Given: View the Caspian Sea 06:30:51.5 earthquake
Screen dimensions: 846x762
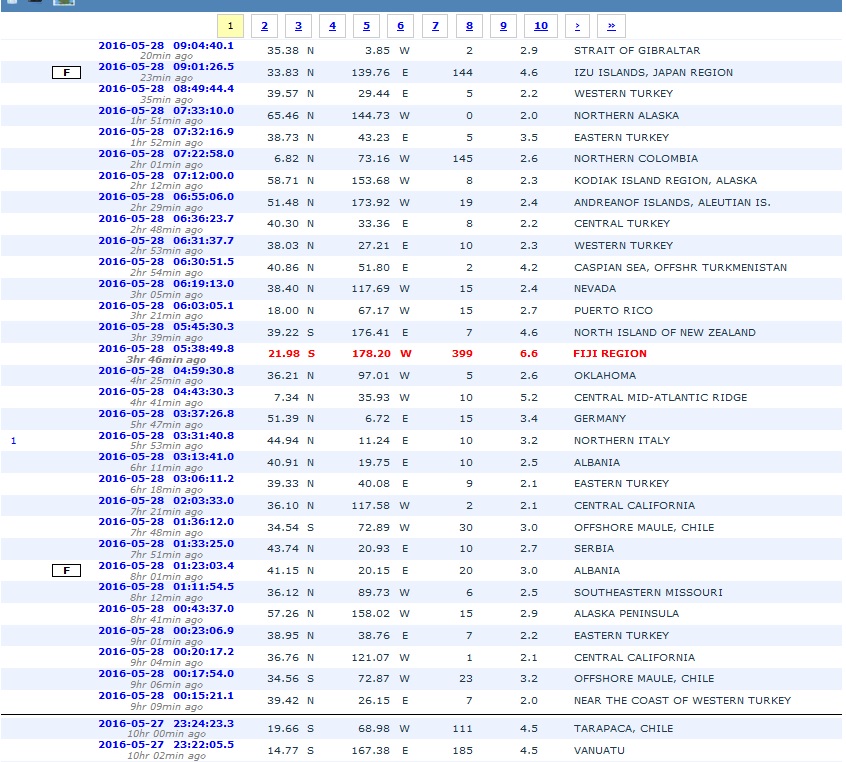Looking at the screenshot, I should (166, 262).
